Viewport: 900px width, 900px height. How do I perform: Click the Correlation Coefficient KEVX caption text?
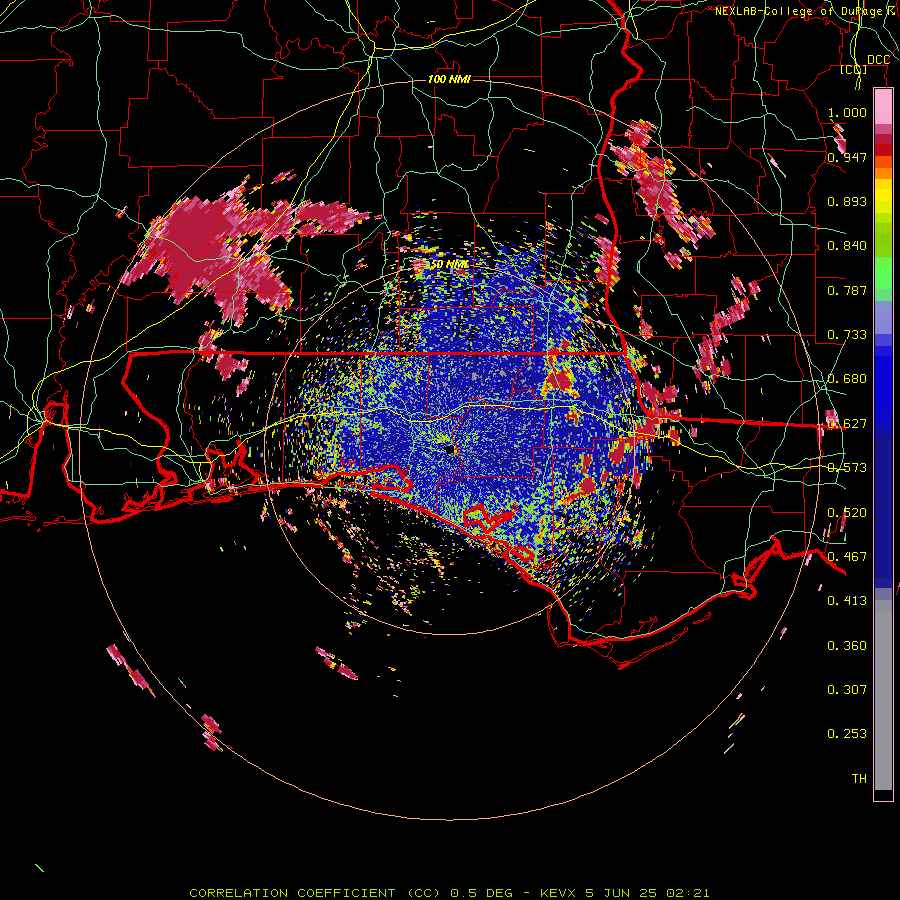(449, 893)
